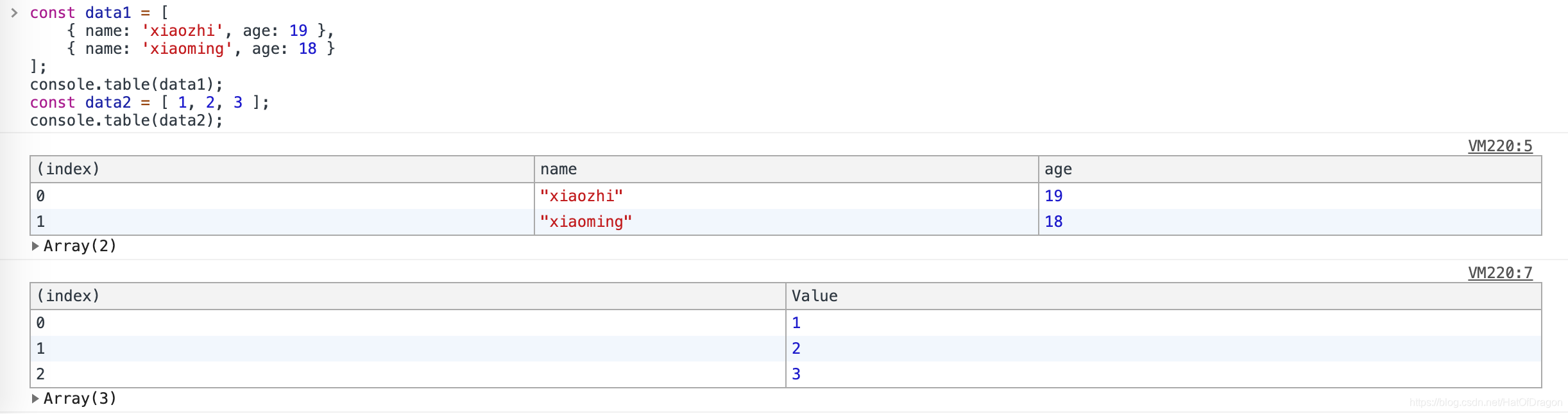Click the "xiaoming" name cell

pyautogui.click(x=787, y=222)
